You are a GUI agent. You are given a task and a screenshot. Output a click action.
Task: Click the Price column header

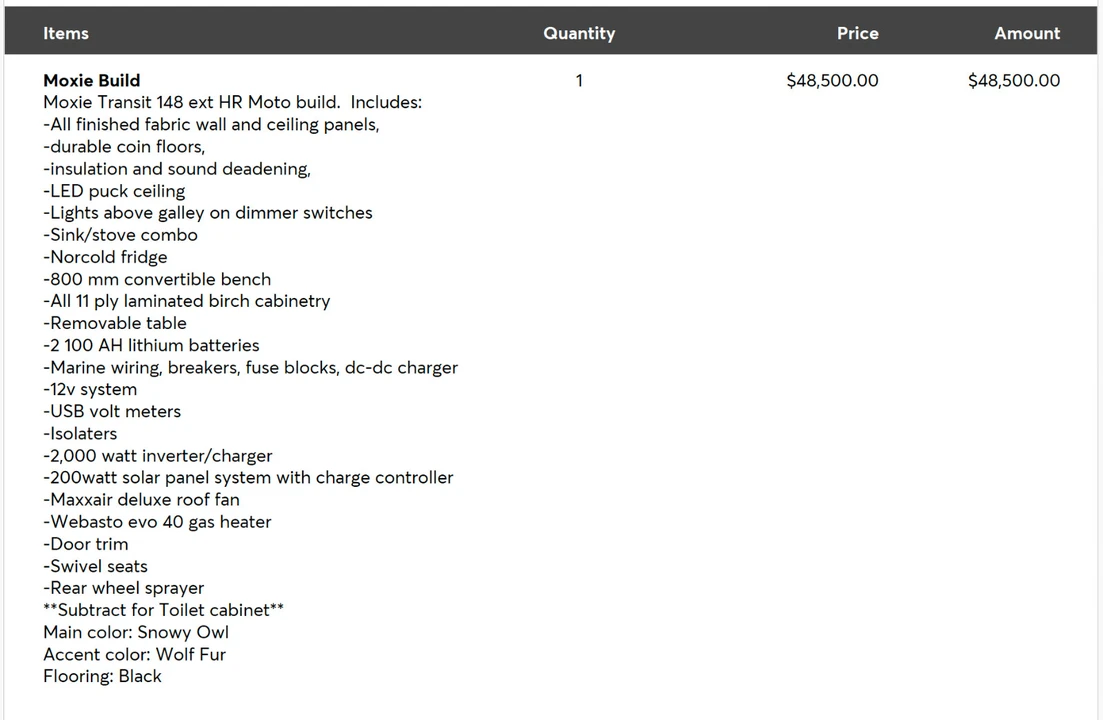857,33
